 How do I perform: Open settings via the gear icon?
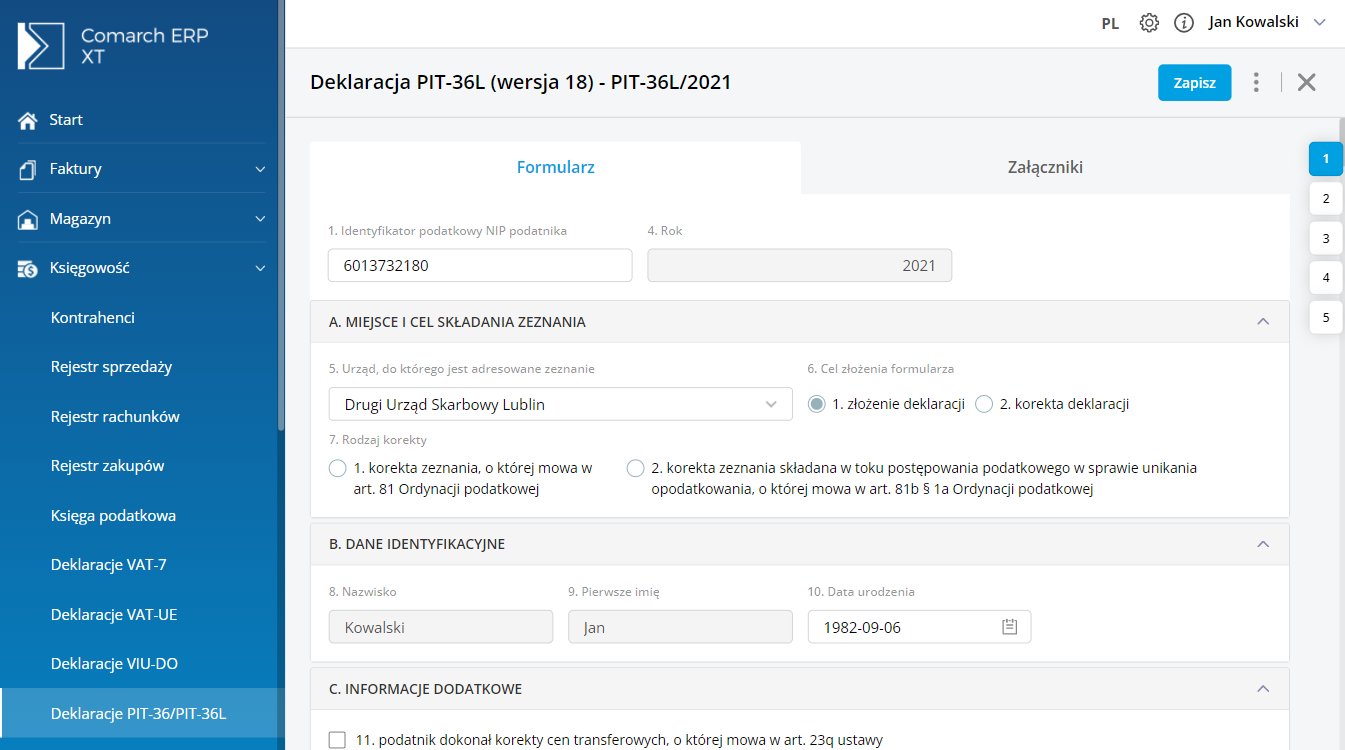pos(1149,23)
